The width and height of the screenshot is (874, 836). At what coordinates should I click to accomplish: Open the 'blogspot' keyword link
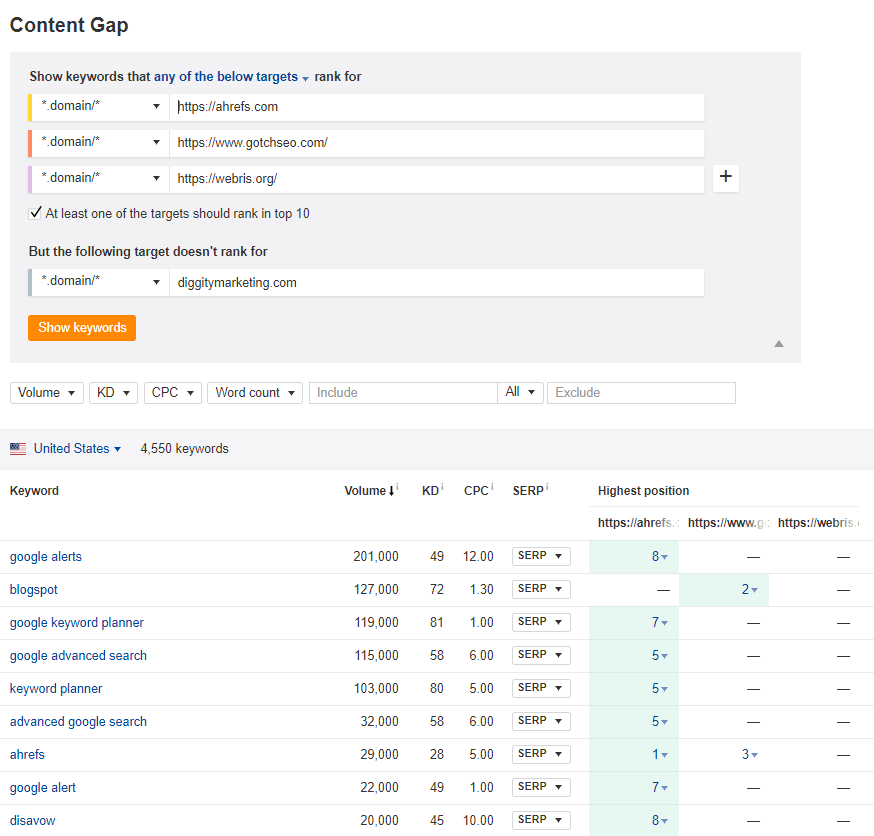pyautogui.click(x=33, y=590)
